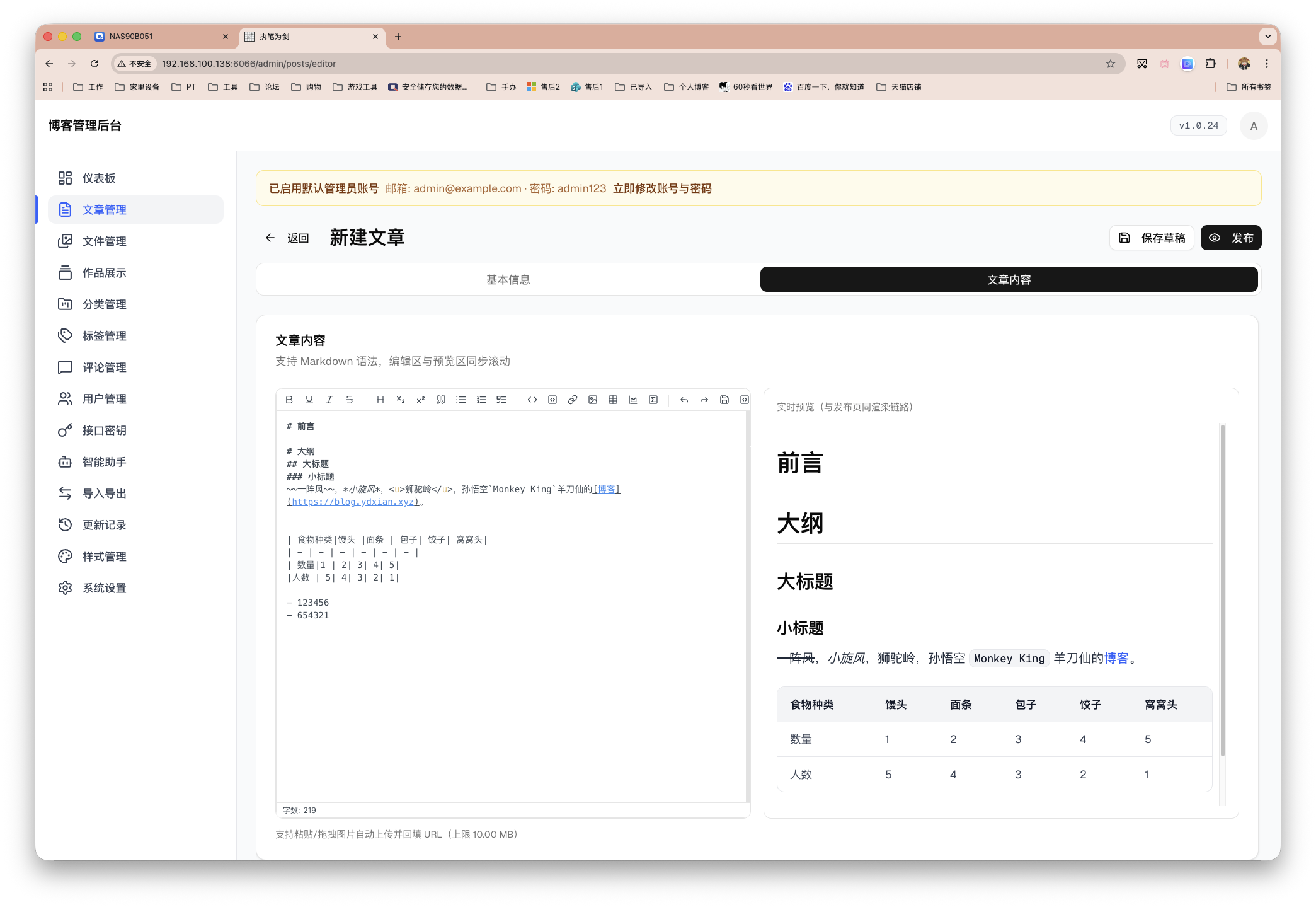The width and height of the screenshot is (1316, 907).
Task: Insert a table into the article
Action: pyautogui.click(x=612, y=400)
